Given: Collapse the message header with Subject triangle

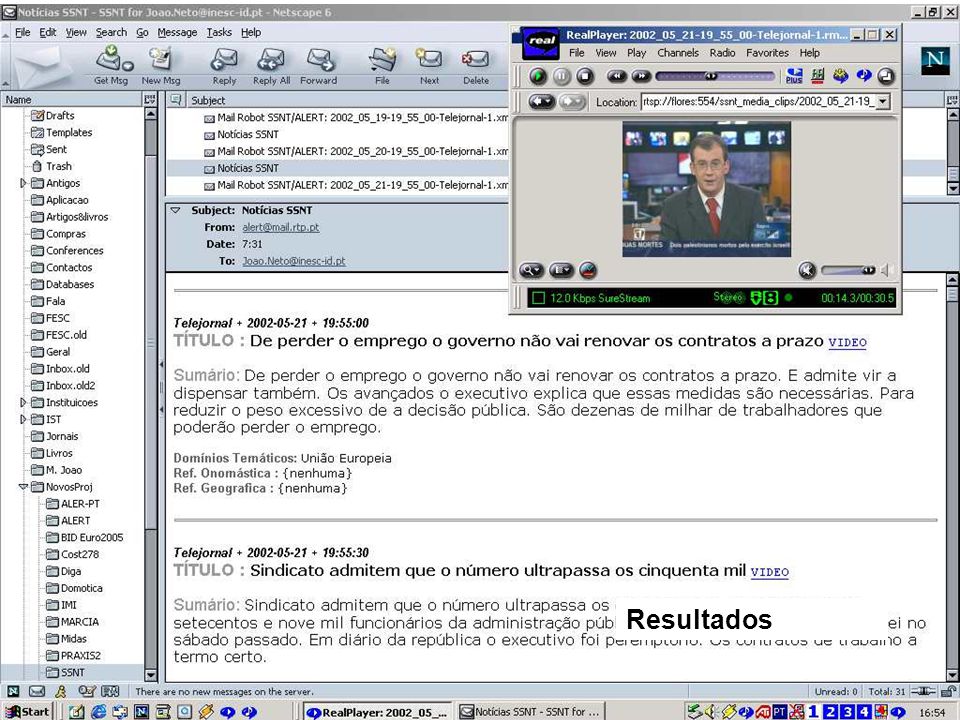Looking at the screenshot, I should [x=175, y=210].
